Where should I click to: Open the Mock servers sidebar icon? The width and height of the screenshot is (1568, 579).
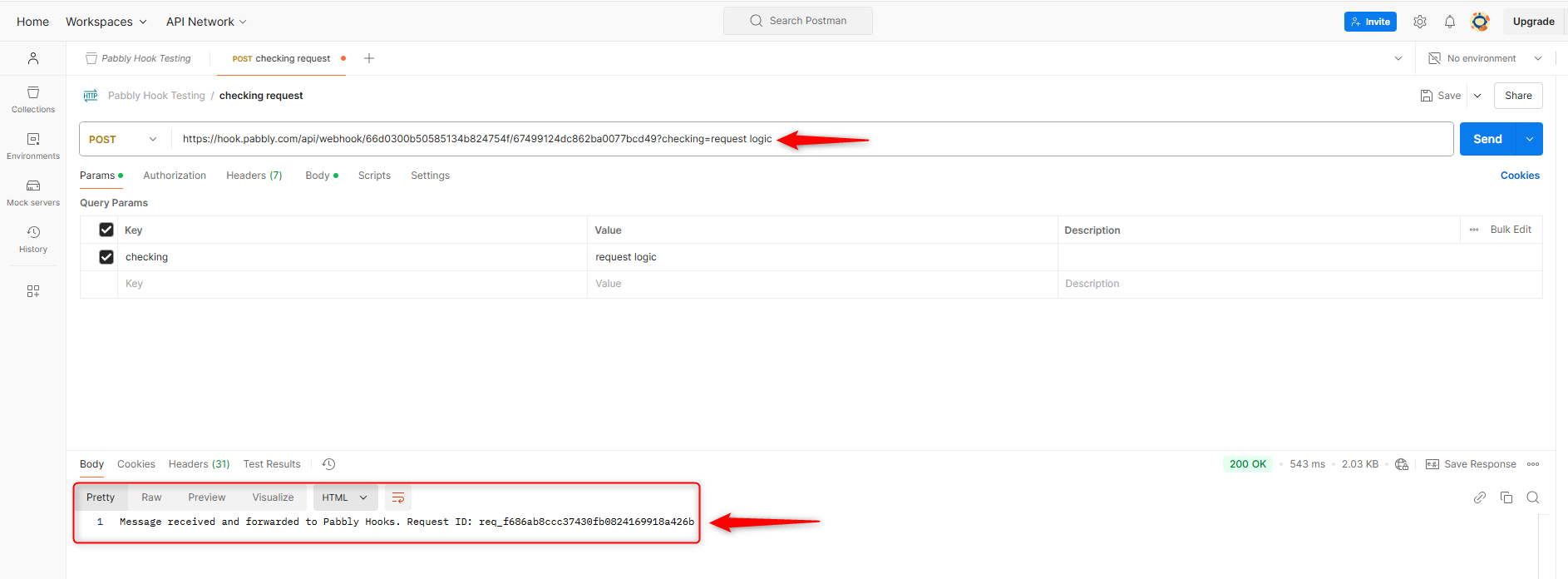pos(33,192)
